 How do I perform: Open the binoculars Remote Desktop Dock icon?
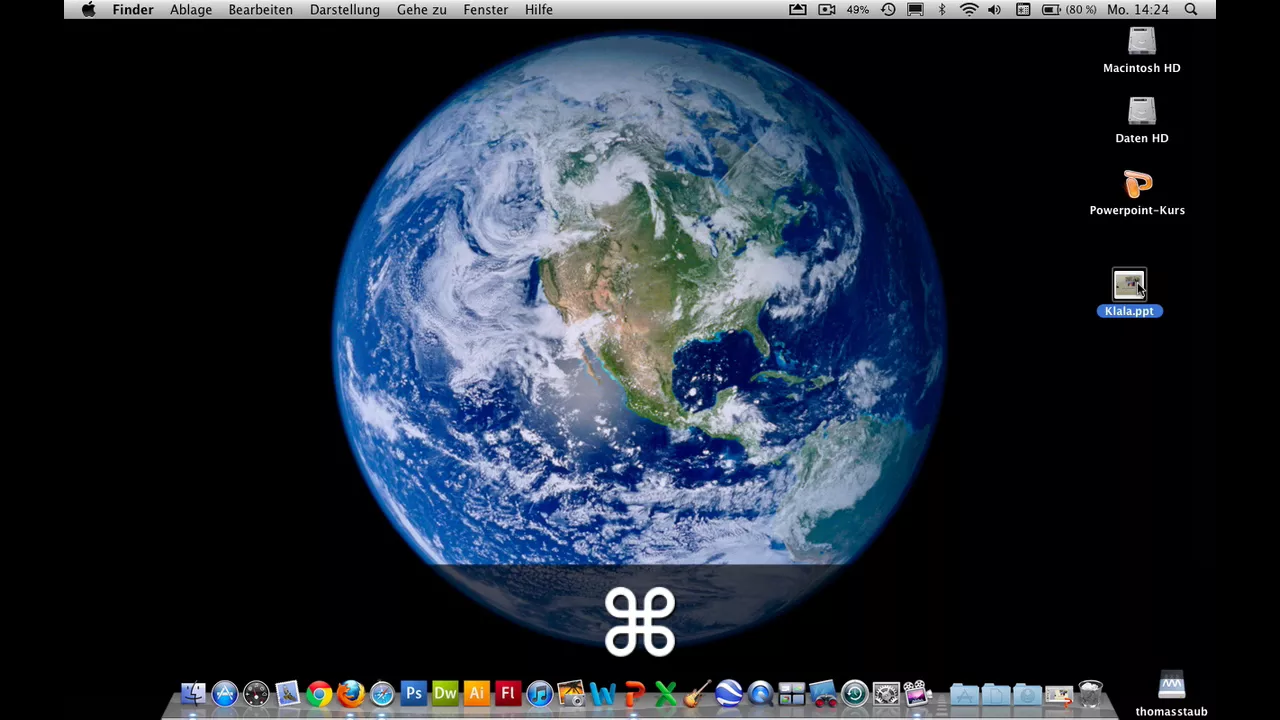point(823,693)
